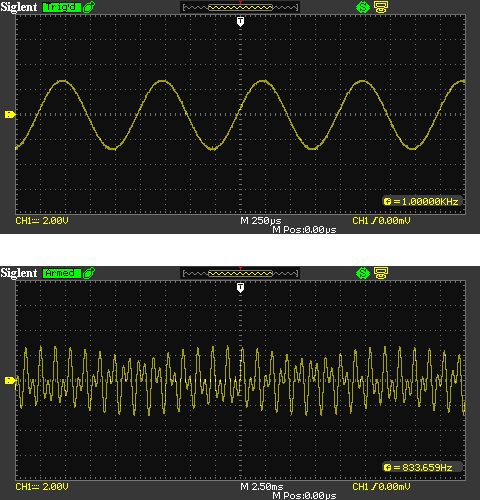Click the green pencil icon beside Trig'd
Screen dimensions: 480x500
click(89, 7)
